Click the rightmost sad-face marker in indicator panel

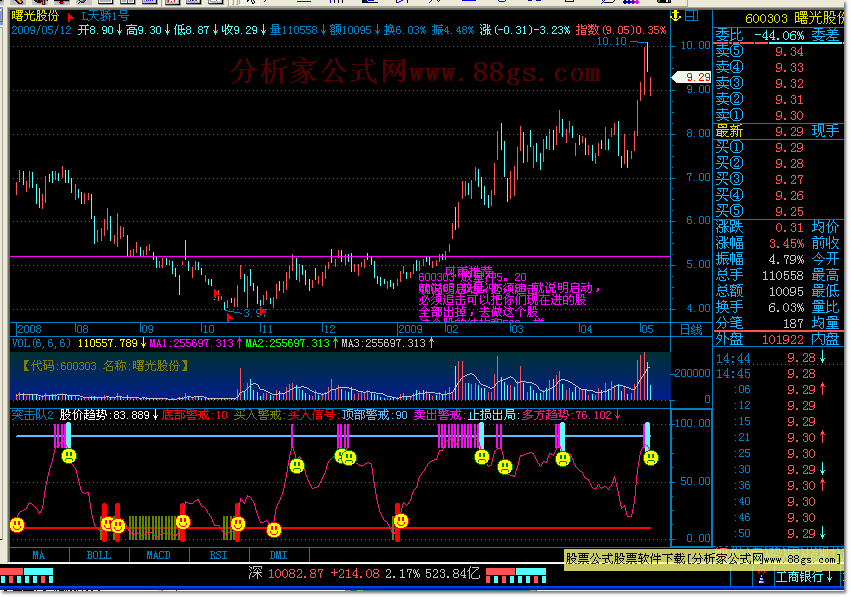pos(651,458)
